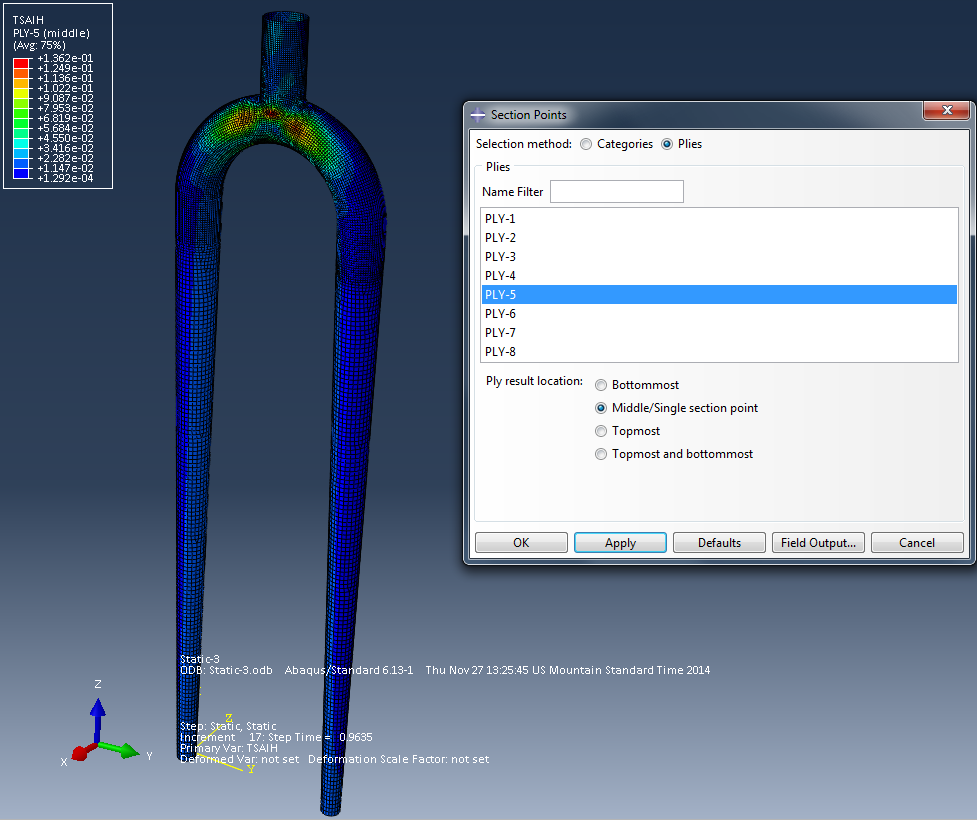Image resolution: width=977 pixels, height=822 pixels.
Task: Click ODB: Static-3.odb title text
Action: tap(226, 671)
